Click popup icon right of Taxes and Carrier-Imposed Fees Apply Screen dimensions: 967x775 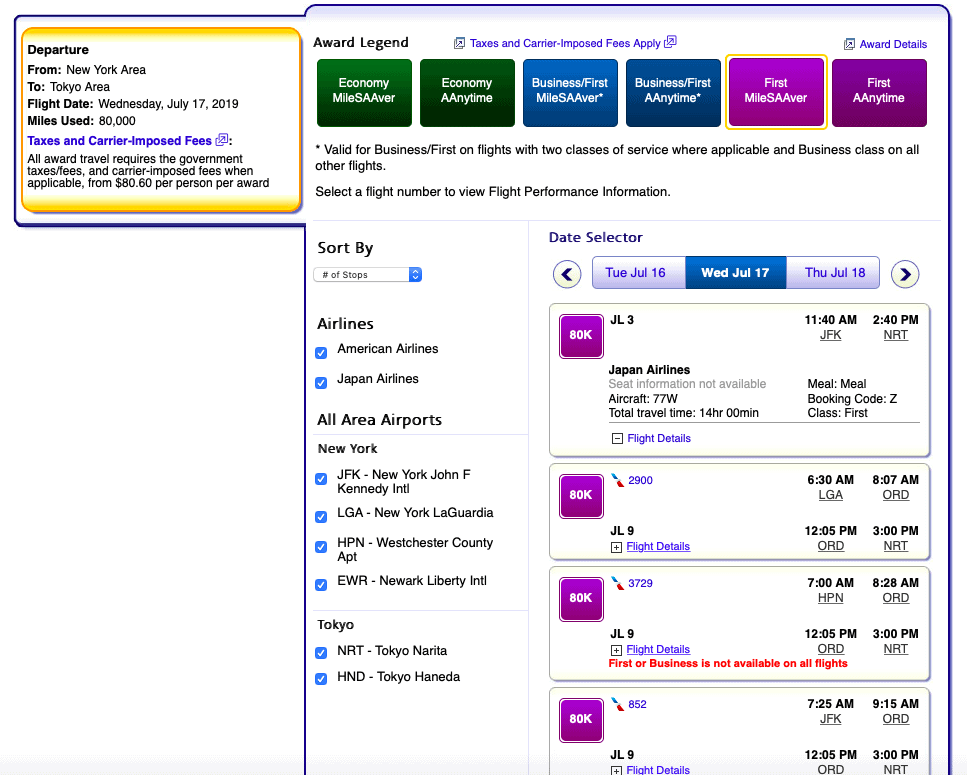670,42
